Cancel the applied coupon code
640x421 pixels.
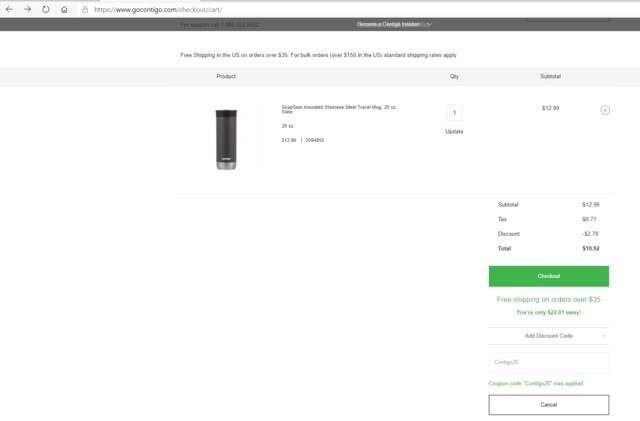click(549, 405)
